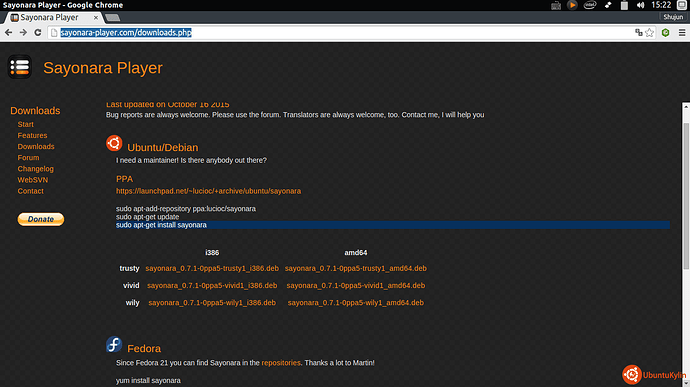The height and width of the screenshot is (387, 690).
Task: Open the volume speaker indicator
Action: point(640,5)
